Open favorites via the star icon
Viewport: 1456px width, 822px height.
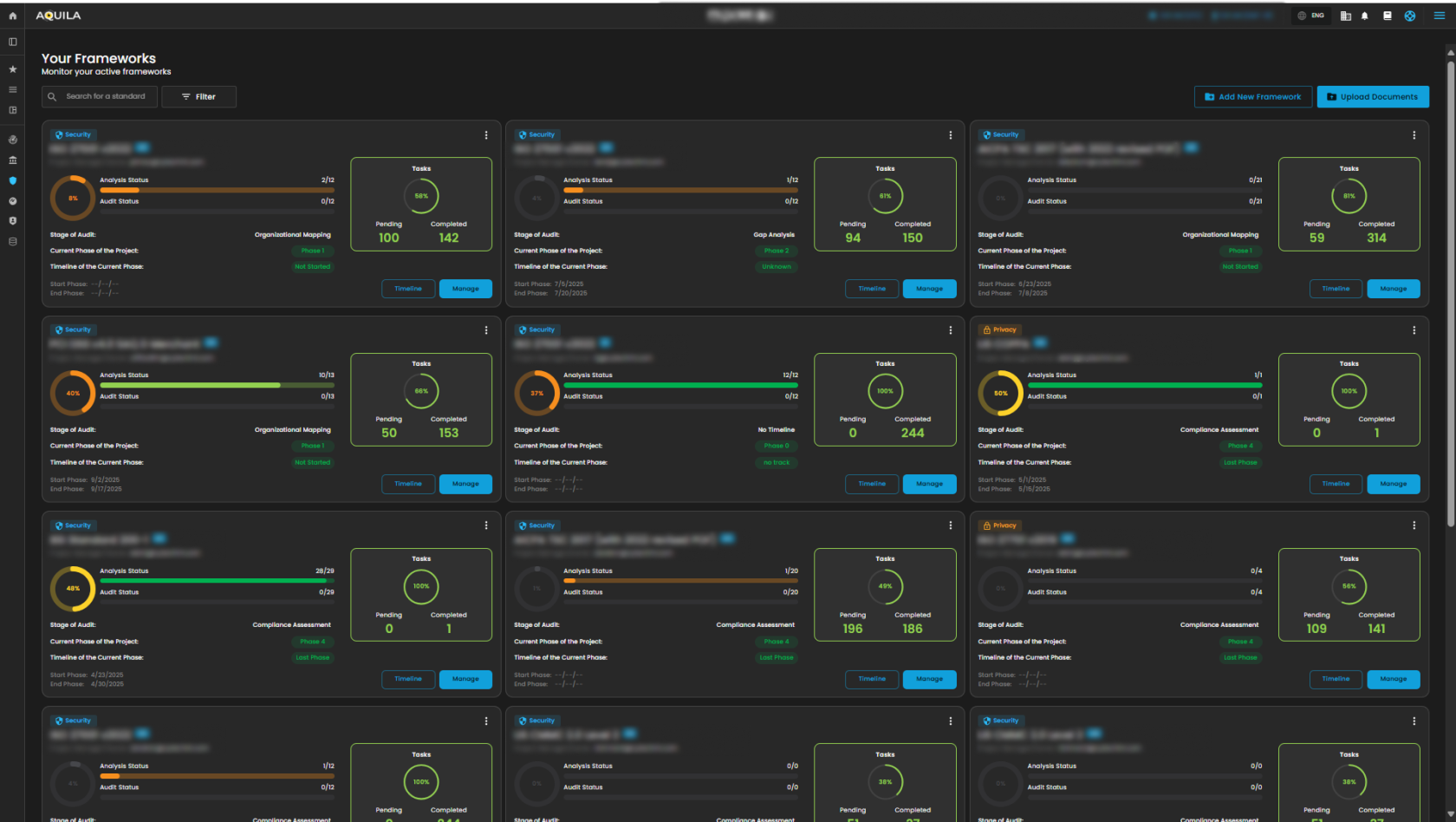(x=12, y=69)
